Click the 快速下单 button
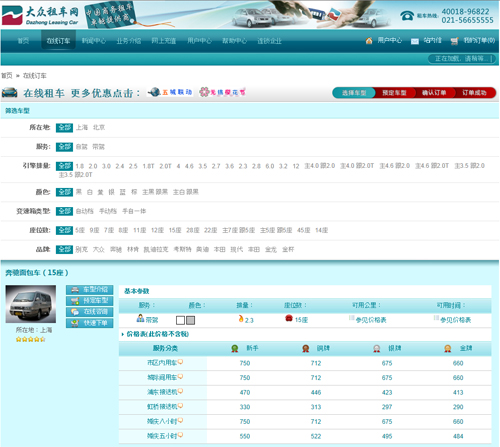 [x=90, y=323]
